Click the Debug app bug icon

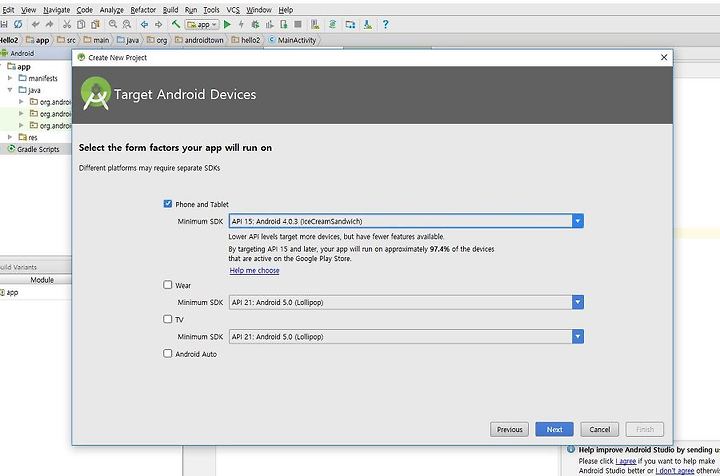(x=255, y=24)
